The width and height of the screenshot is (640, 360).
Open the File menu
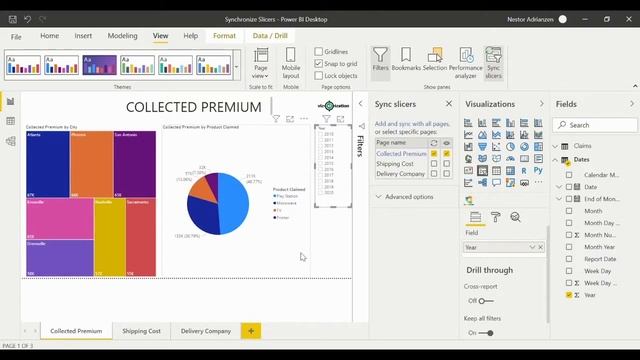click(16, 37)
